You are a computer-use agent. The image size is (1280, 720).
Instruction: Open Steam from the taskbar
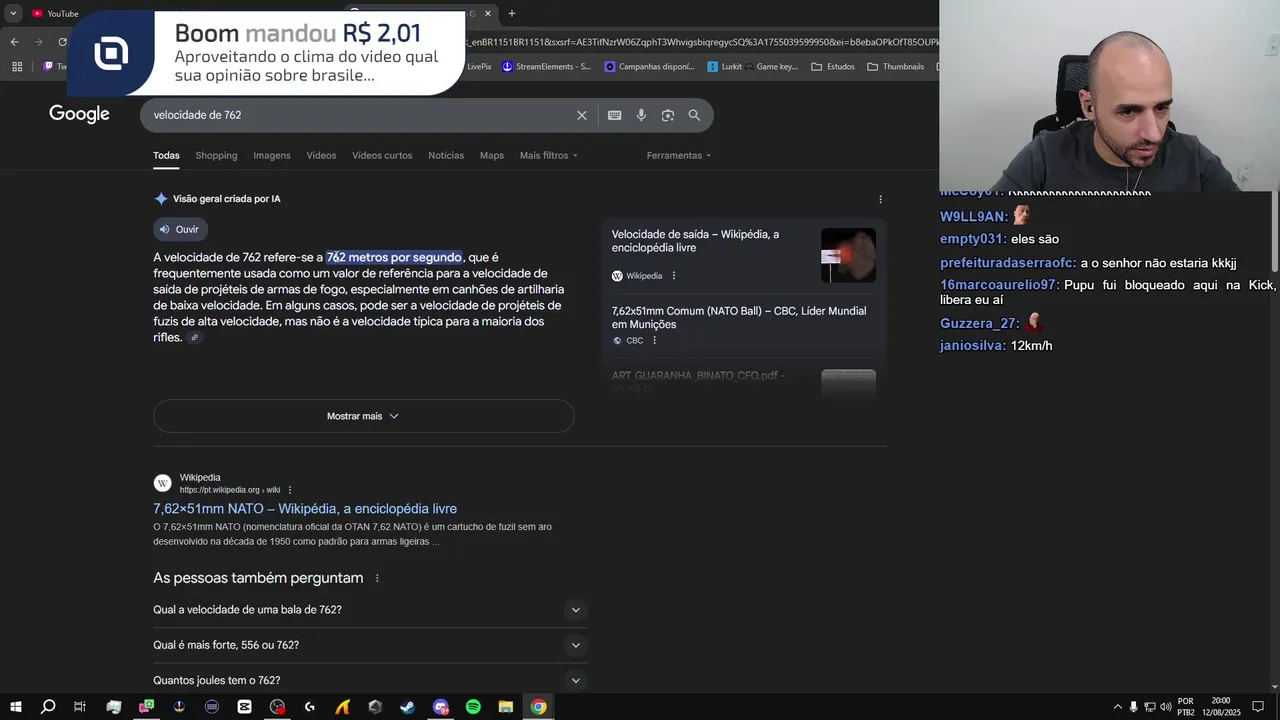(x=408, y=707)
